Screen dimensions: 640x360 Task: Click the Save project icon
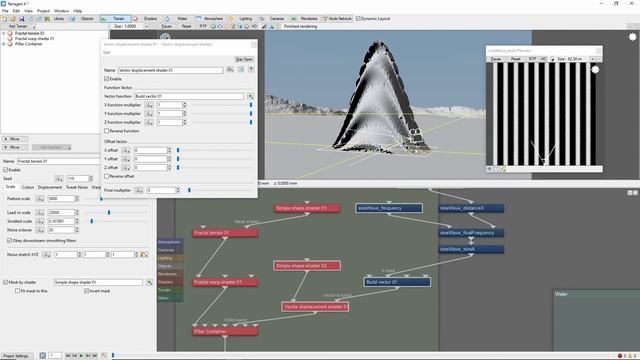[22, 19]
